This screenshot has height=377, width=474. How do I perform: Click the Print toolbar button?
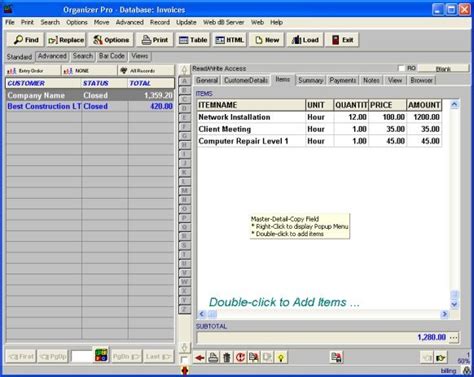(155, 40)
